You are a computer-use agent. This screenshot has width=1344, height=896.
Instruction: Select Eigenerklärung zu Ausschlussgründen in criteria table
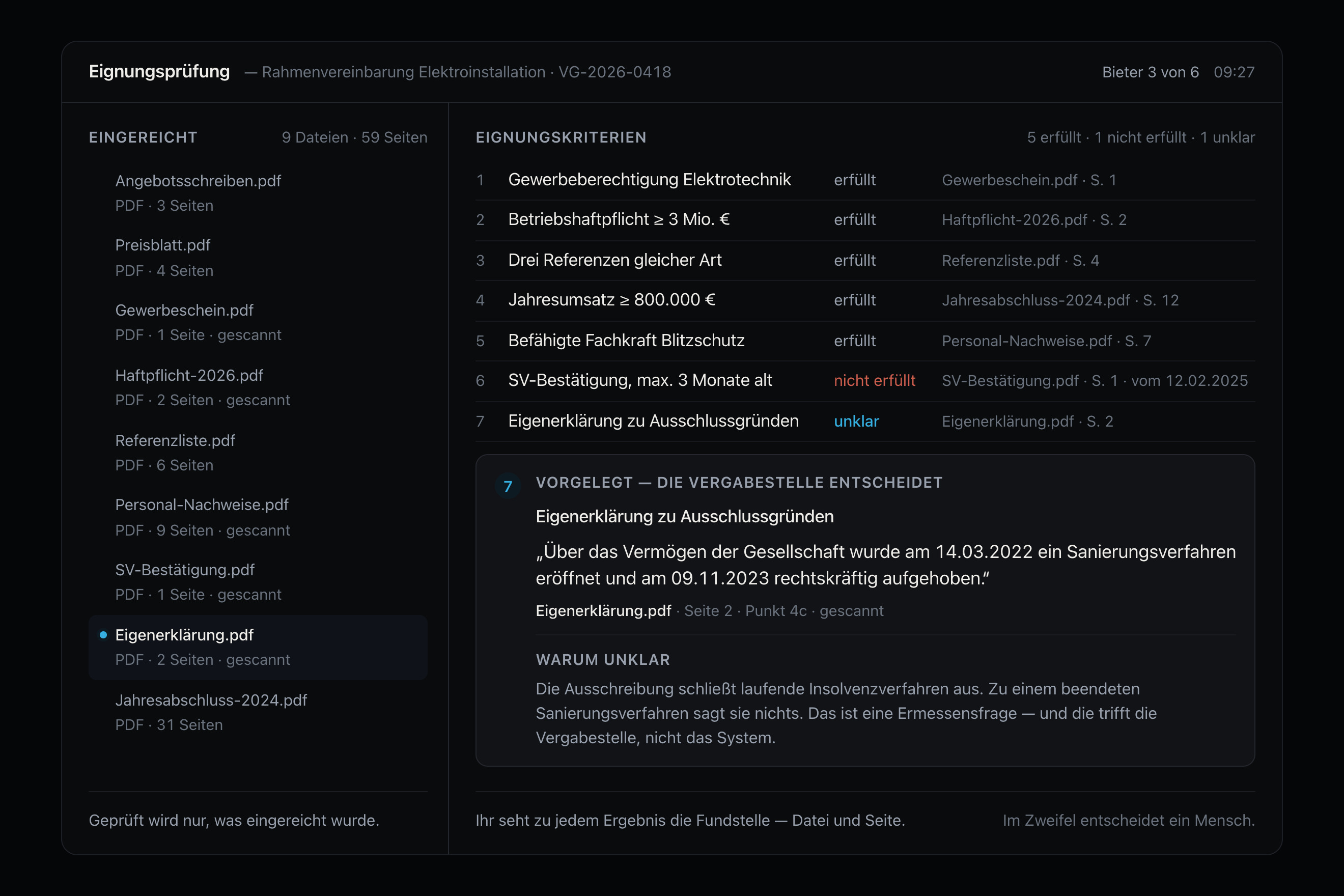tap(653, 421)
